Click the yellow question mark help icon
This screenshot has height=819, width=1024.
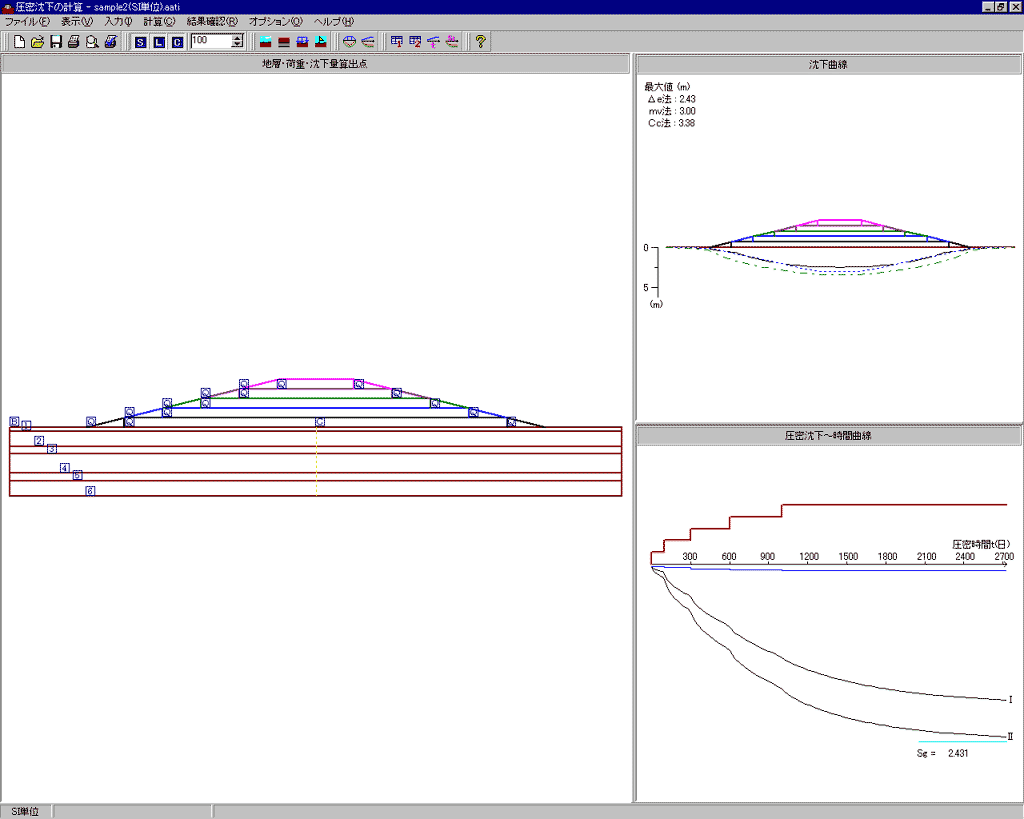(x=480, y=42)
